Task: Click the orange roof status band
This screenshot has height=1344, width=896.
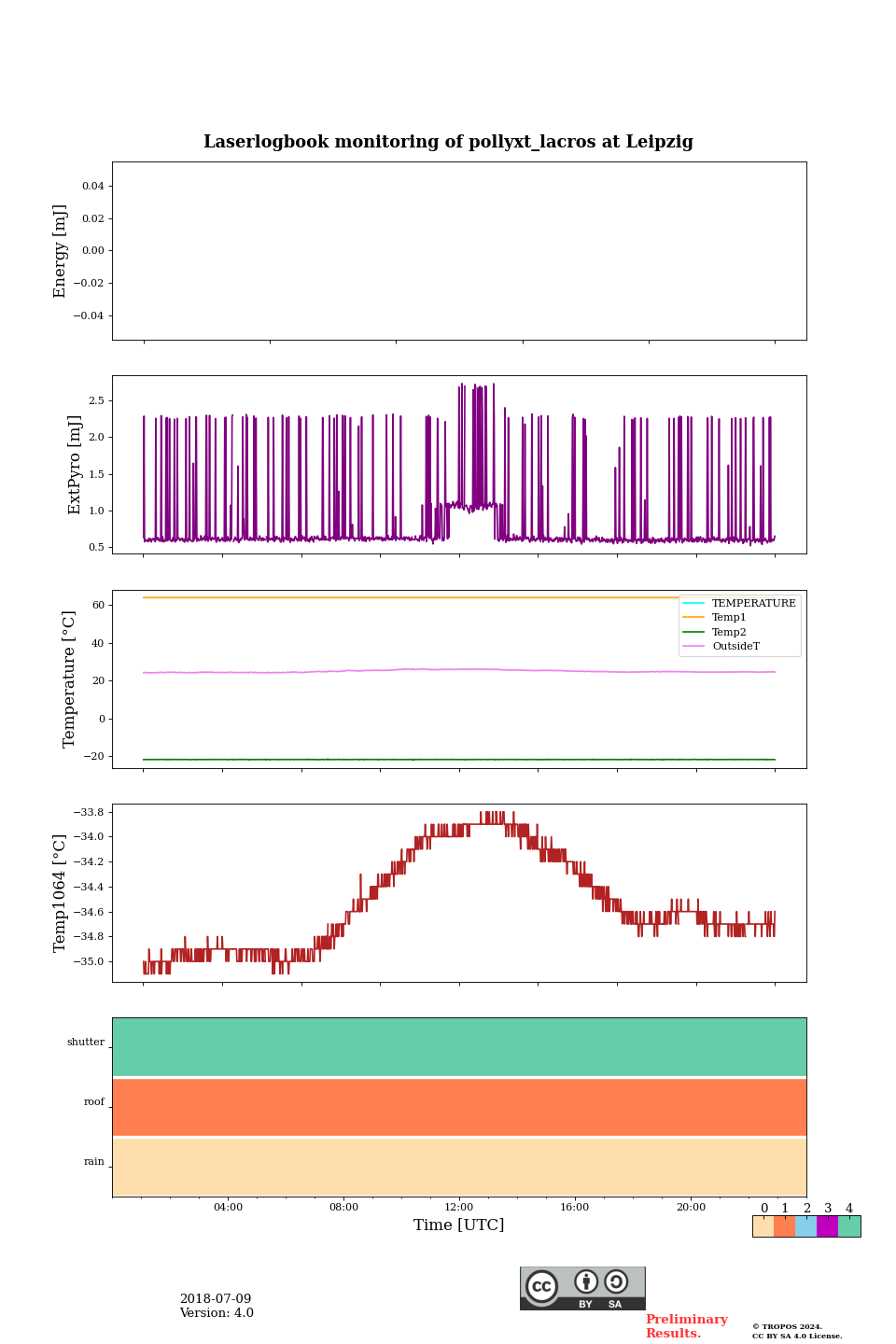Action: [x=459, y=1107]
